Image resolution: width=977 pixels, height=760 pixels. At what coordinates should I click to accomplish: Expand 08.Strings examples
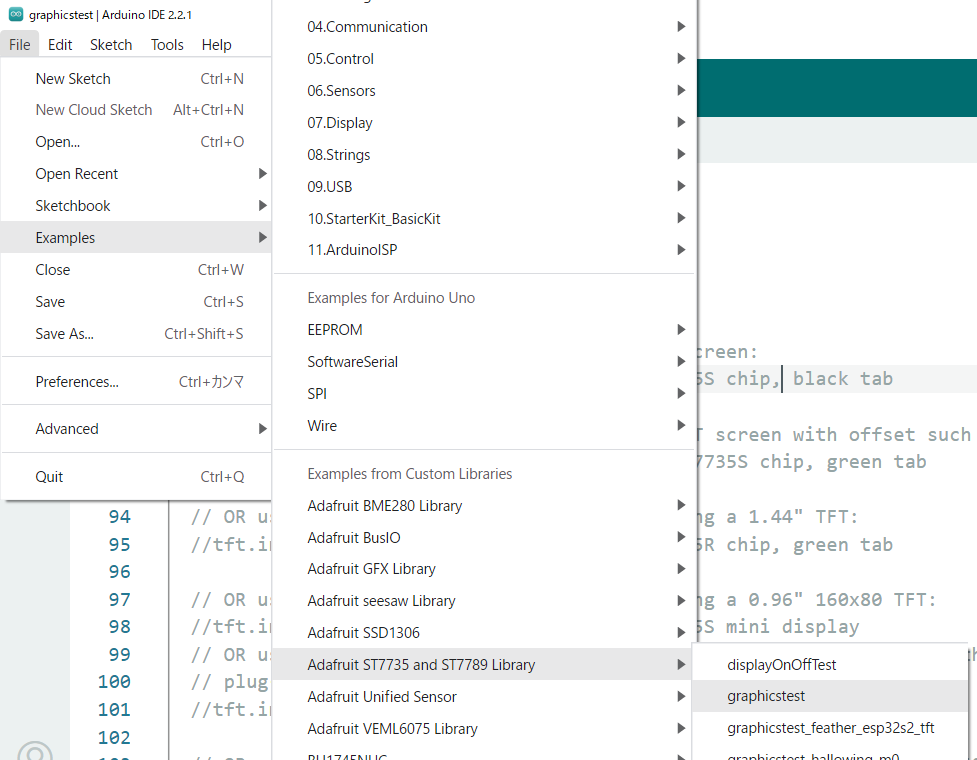(x=484, y=154)
